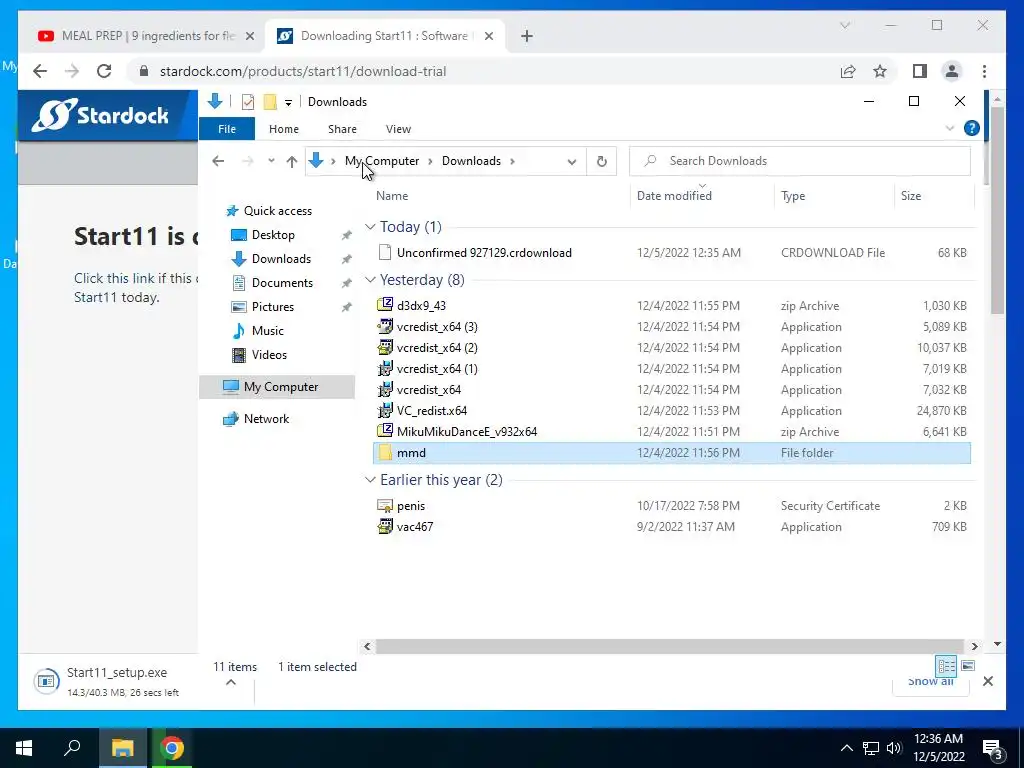The height and width of the screenshot is (768, 1024).
Task: Open Explorer Help via the blue question icon
Action: tap(972, 129)
